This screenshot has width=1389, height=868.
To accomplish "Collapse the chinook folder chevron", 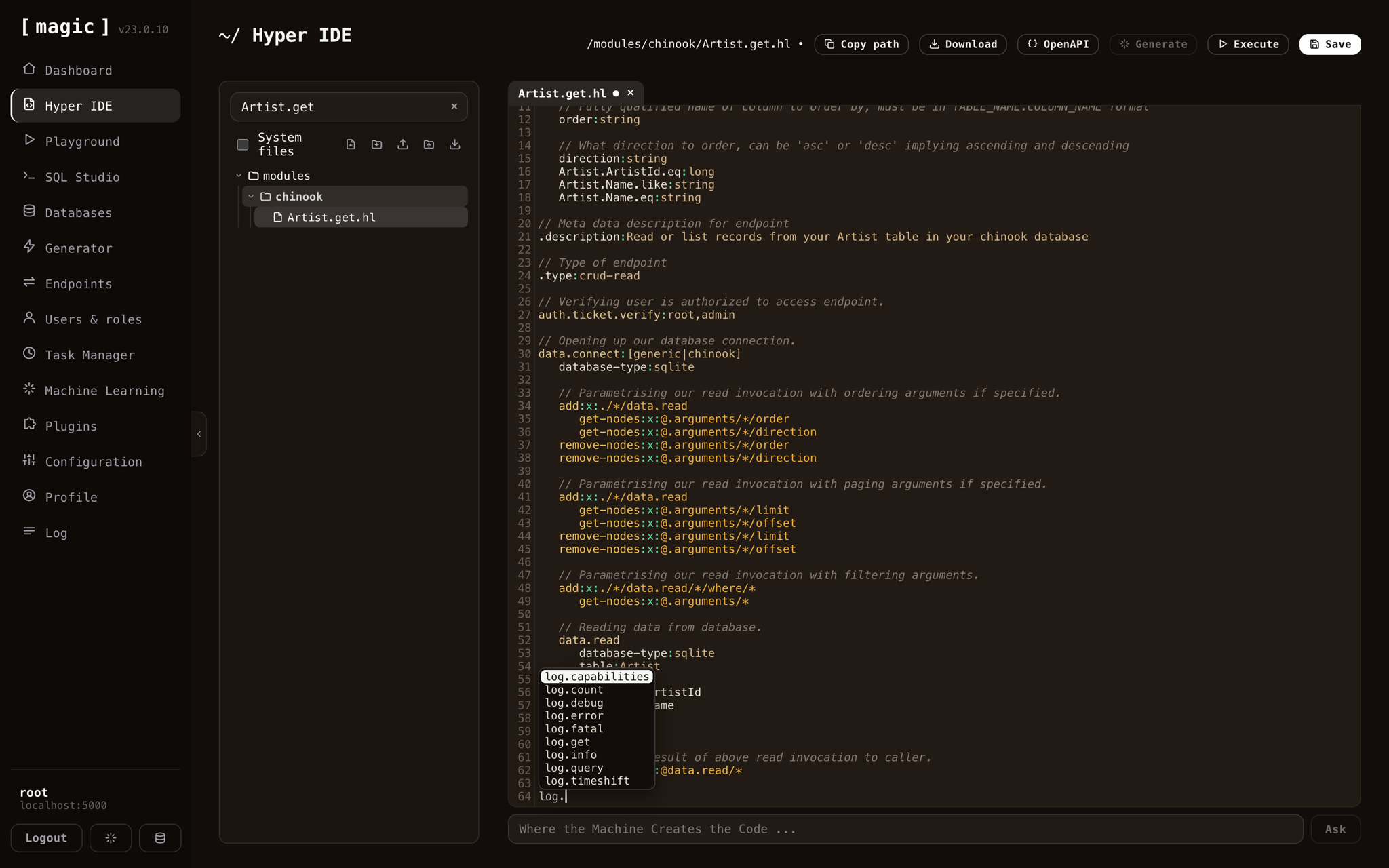I will (251, 197).
